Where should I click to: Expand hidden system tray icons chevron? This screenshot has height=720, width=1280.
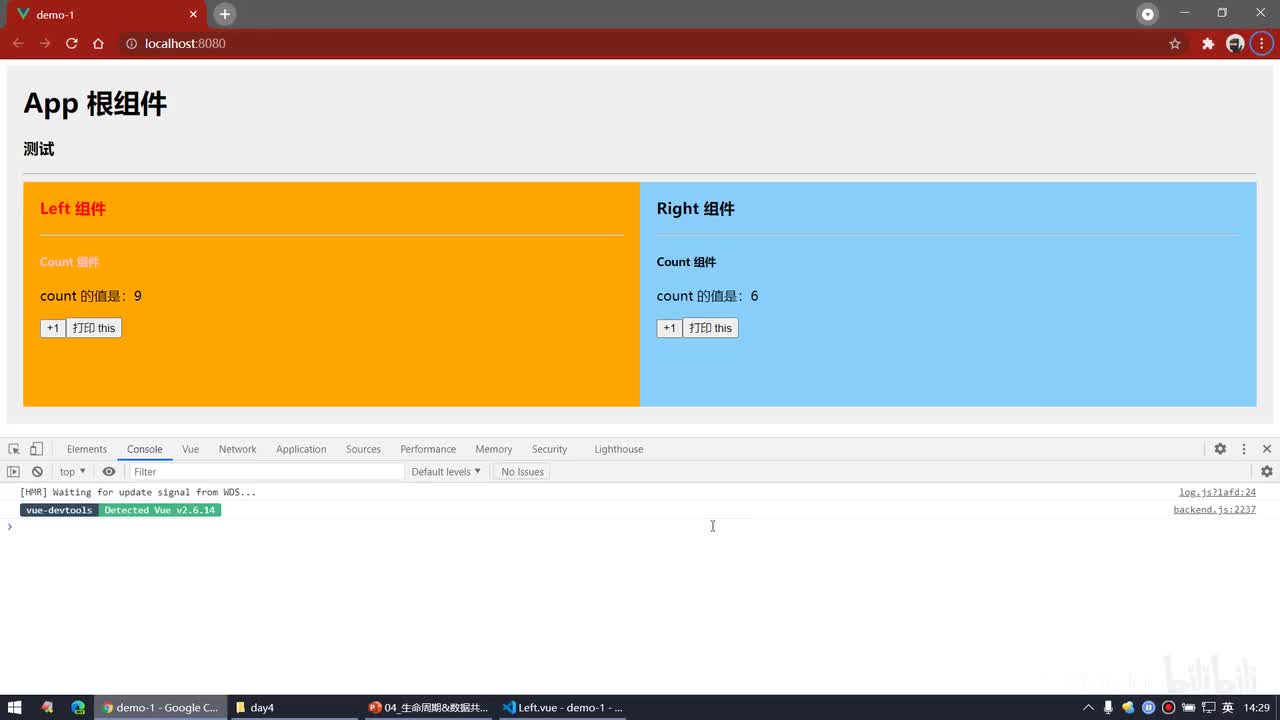click(1088, 708)
